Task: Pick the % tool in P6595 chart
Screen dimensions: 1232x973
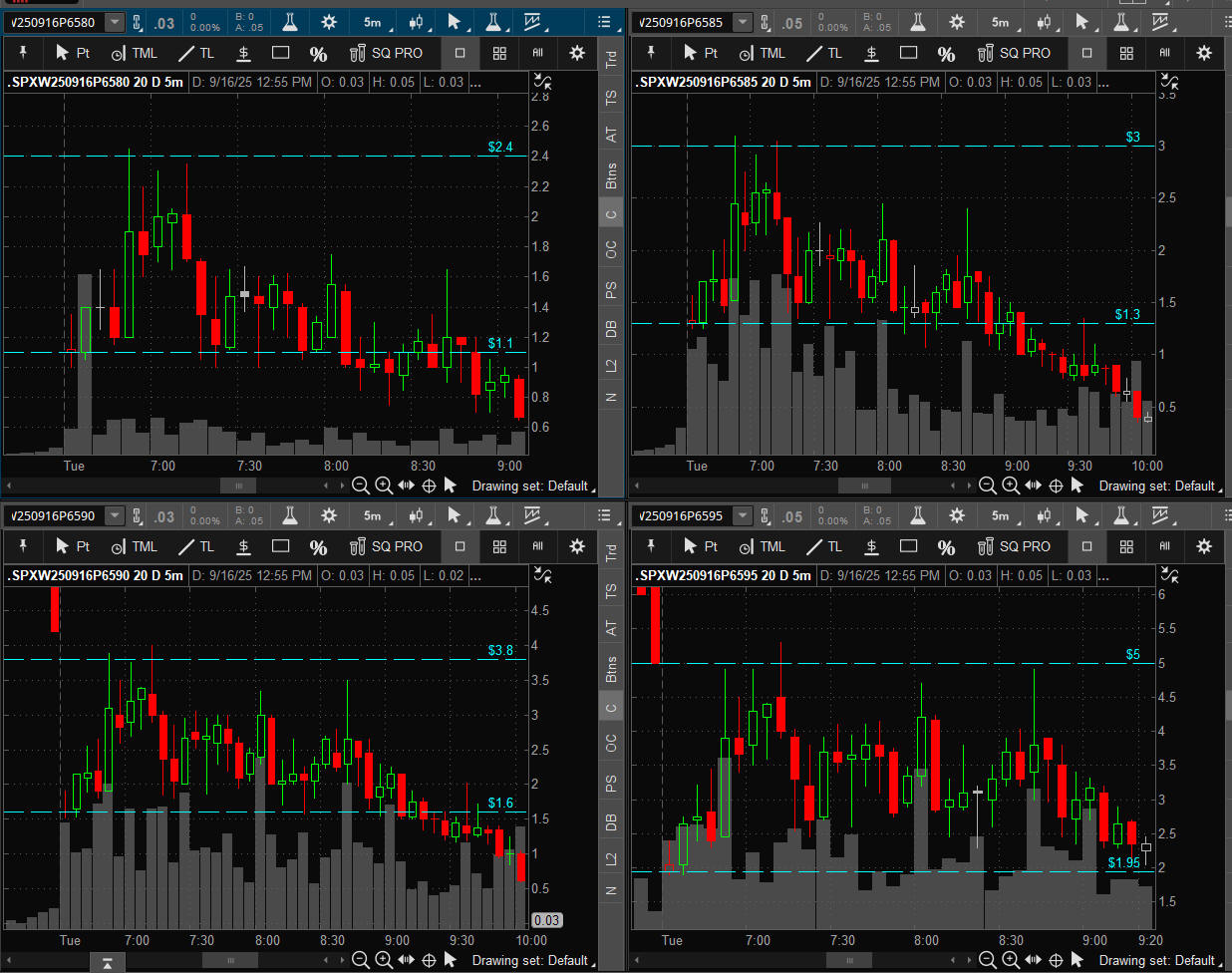Action: (x=946, y=546)
